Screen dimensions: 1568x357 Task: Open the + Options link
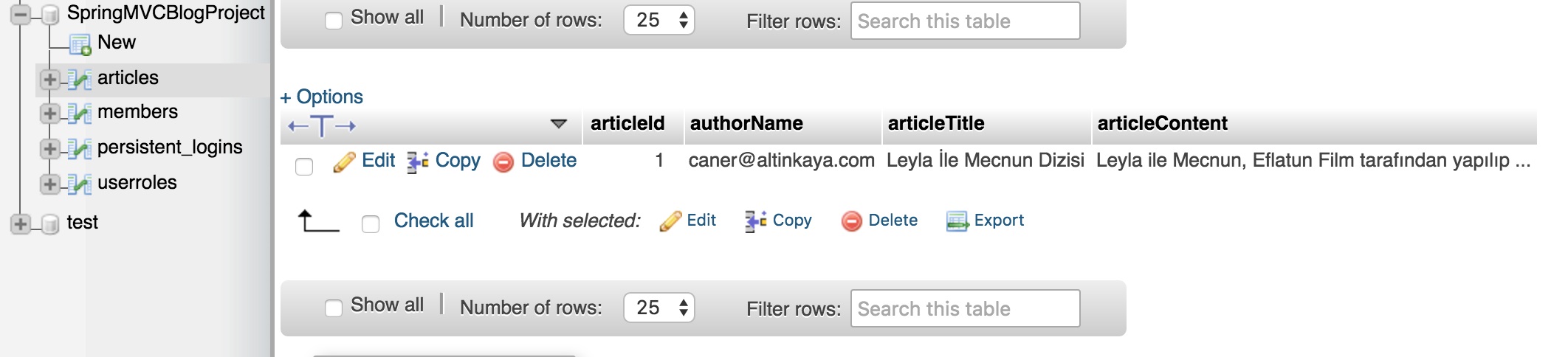[322, 97]
